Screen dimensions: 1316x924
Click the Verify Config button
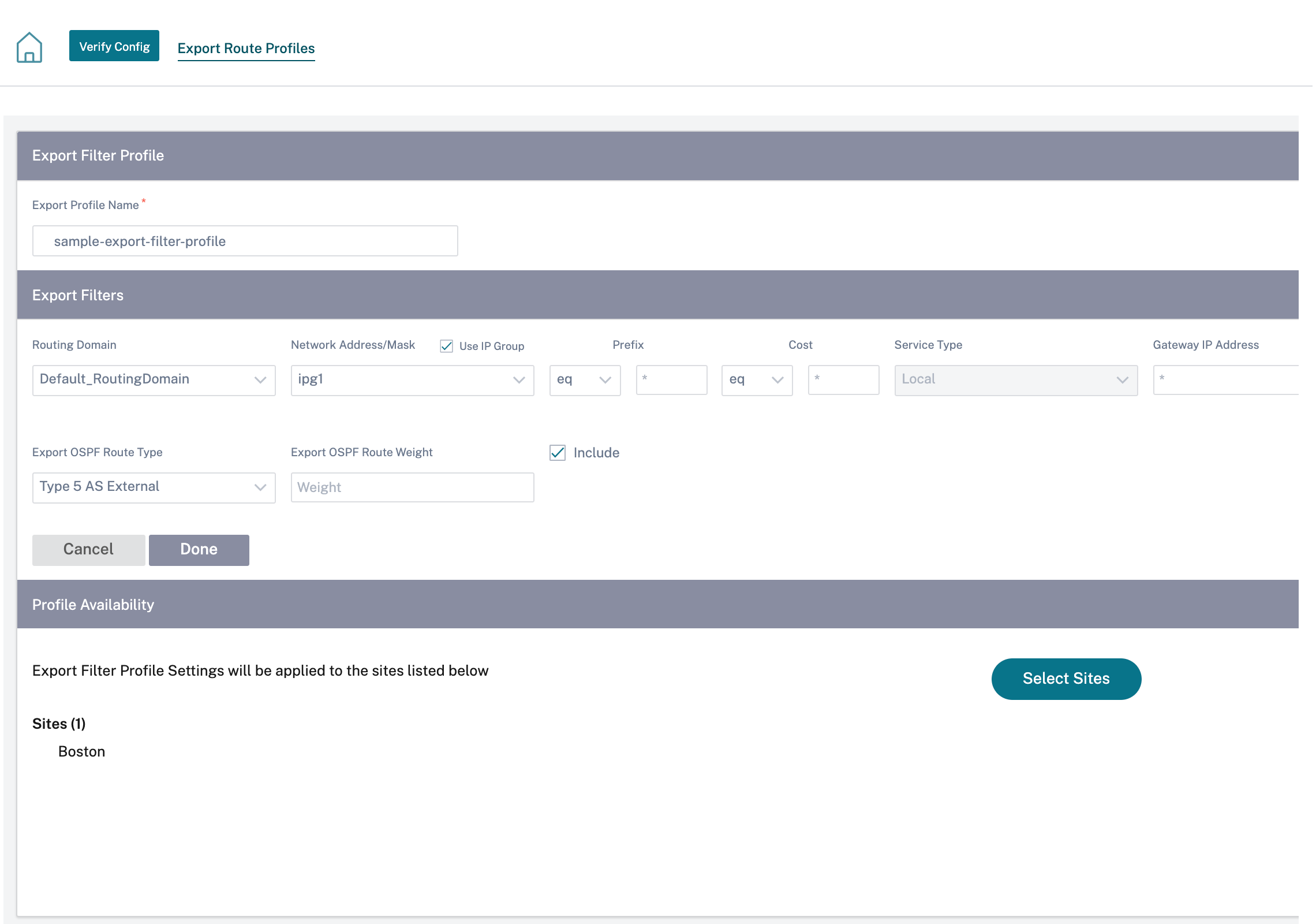pos(114,46)
